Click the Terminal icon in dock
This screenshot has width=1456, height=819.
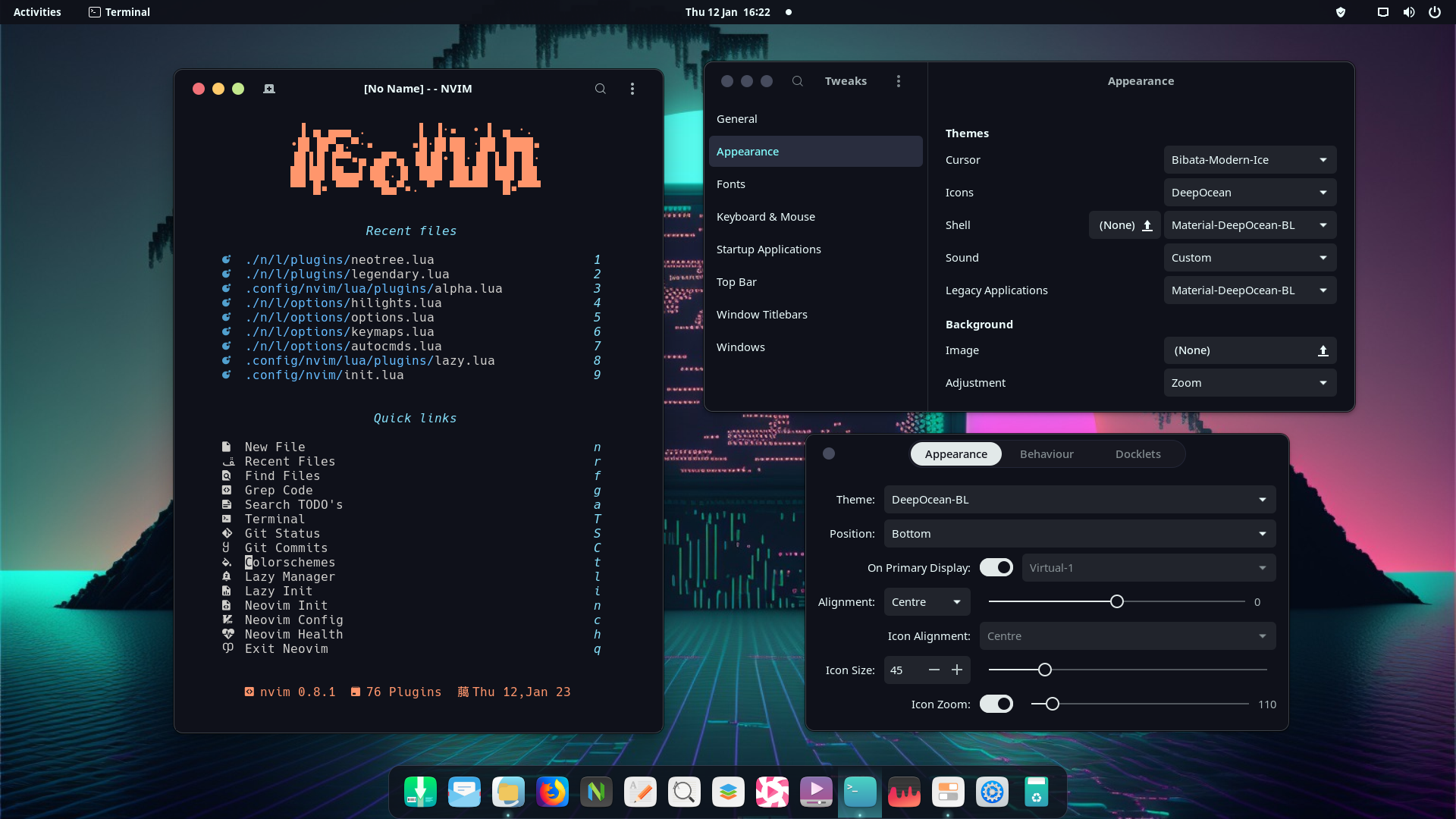(x=860, y=792)
